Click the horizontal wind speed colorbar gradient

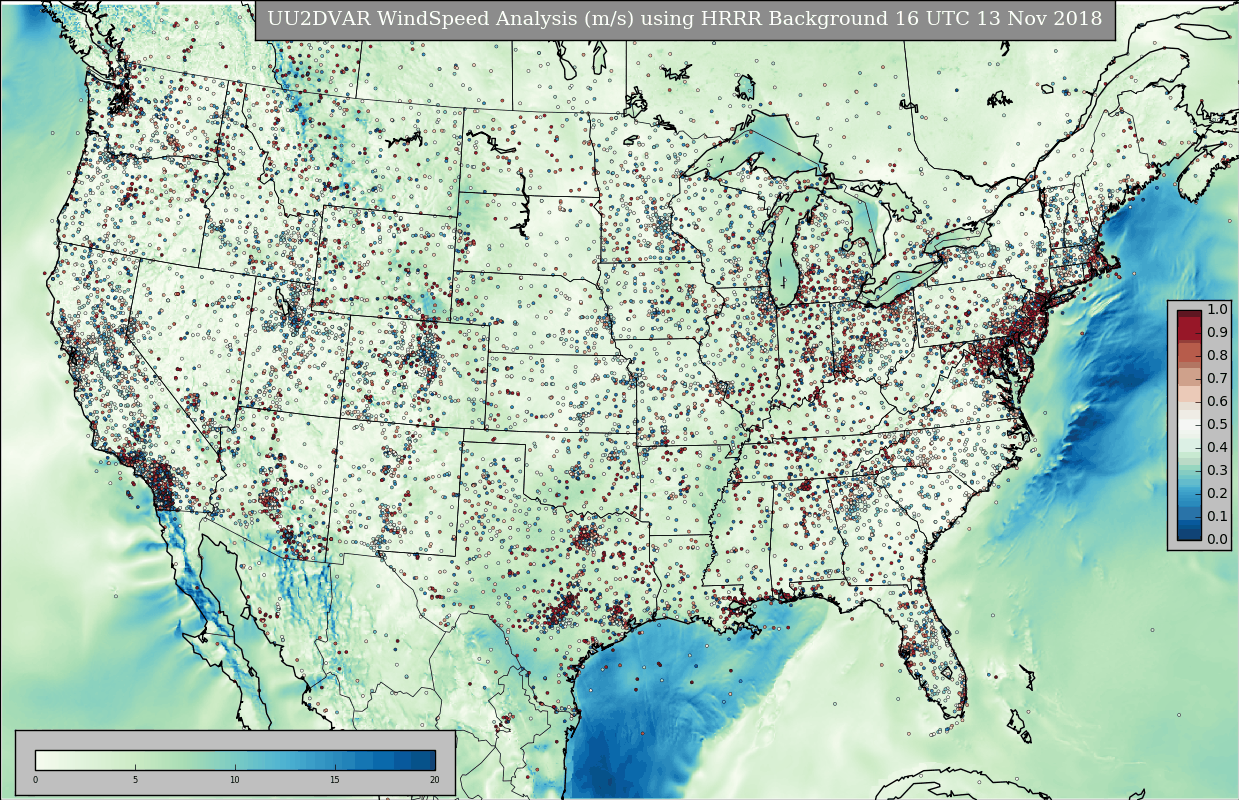pyautogui.click(x=235, y=760)
